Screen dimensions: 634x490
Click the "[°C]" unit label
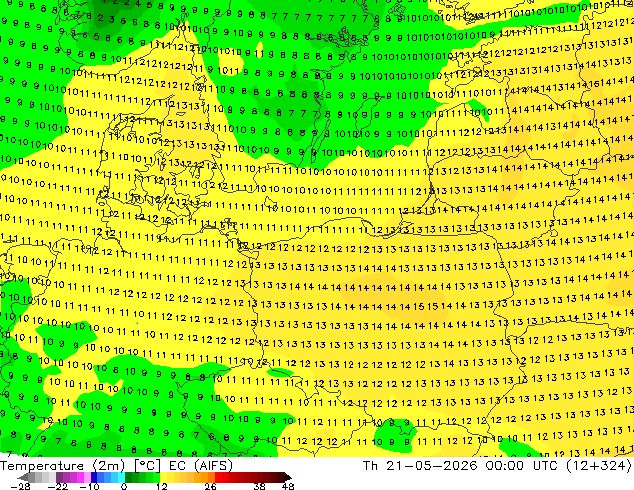point(147,466)
